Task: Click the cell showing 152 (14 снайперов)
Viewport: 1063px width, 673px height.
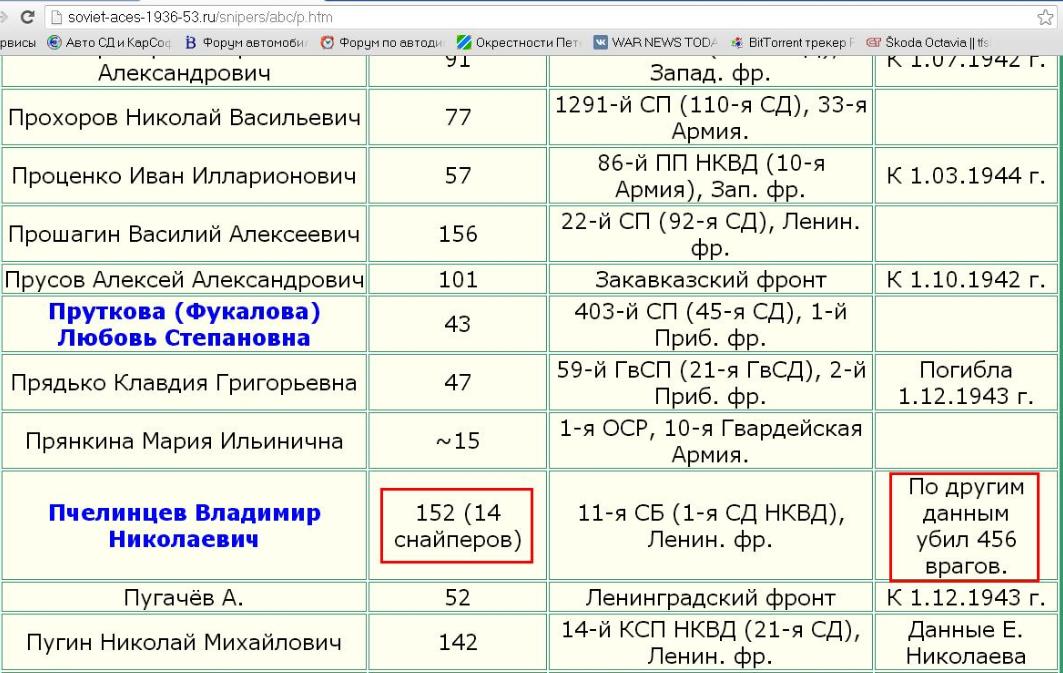Action: [x=458, y=526]
